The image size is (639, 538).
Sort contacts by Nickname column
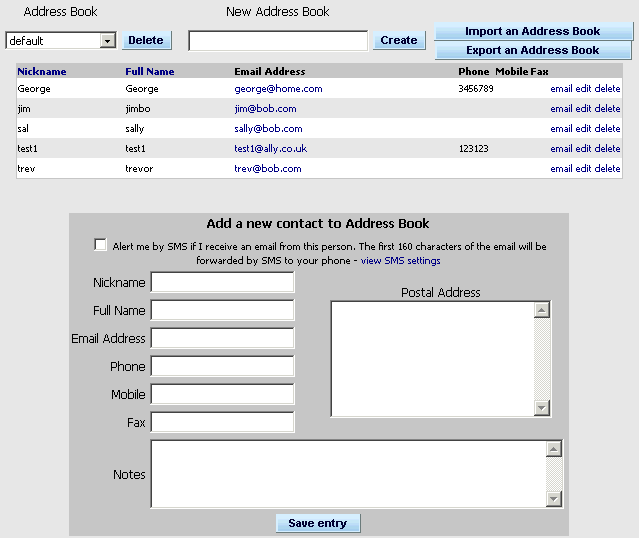[42, 72]
